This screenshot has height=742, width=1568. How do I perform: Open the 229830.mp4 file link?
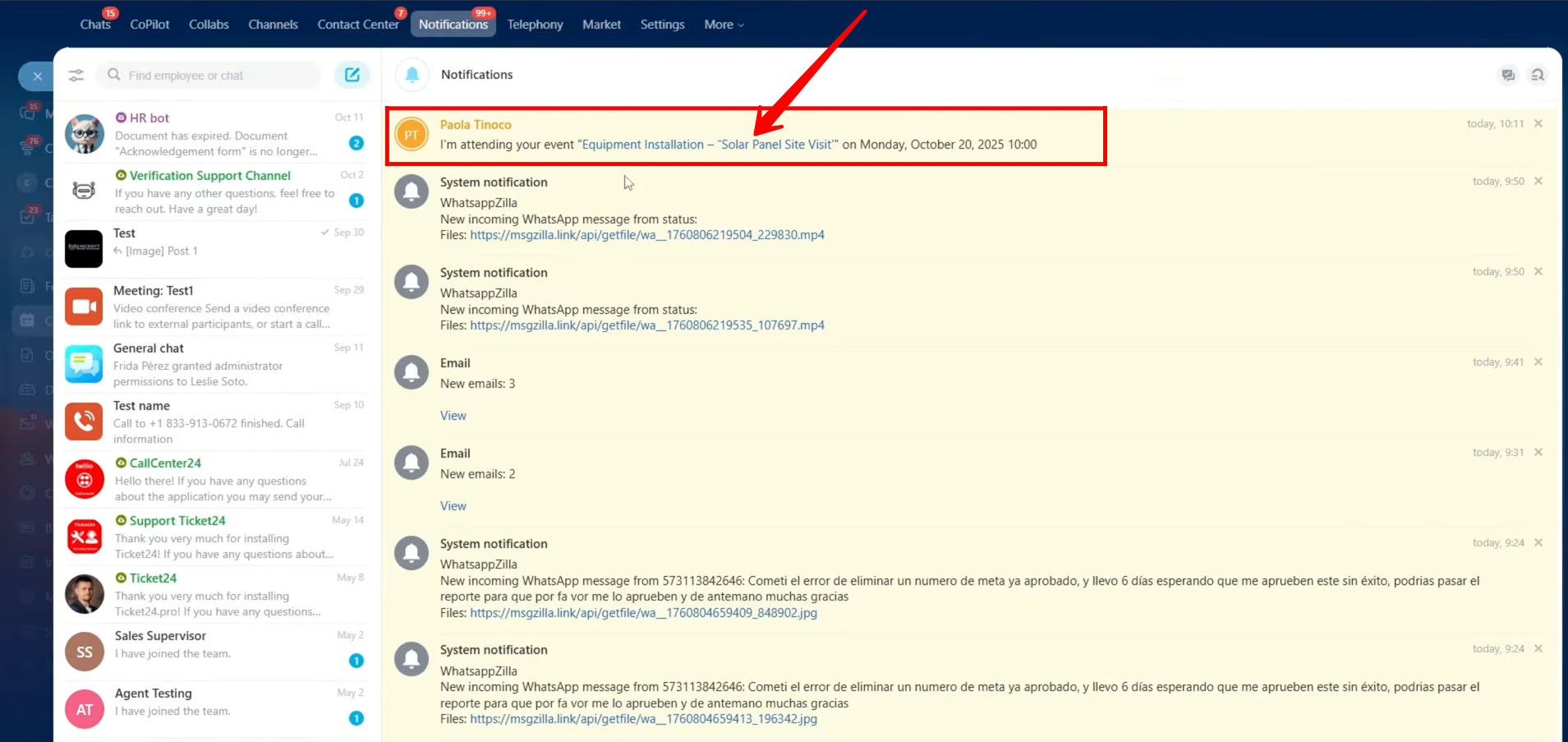tap(646, 235)
